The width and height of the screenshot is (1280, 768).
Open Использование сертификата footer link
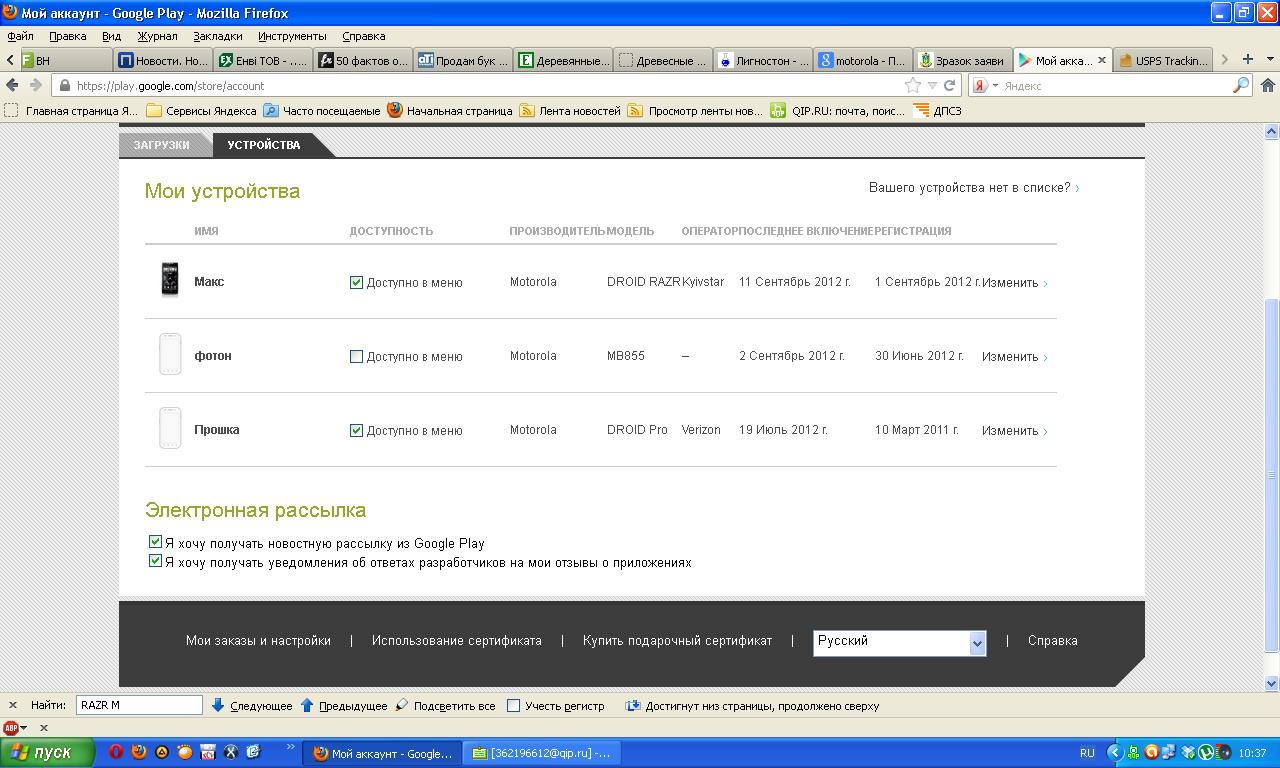point(457,641)
